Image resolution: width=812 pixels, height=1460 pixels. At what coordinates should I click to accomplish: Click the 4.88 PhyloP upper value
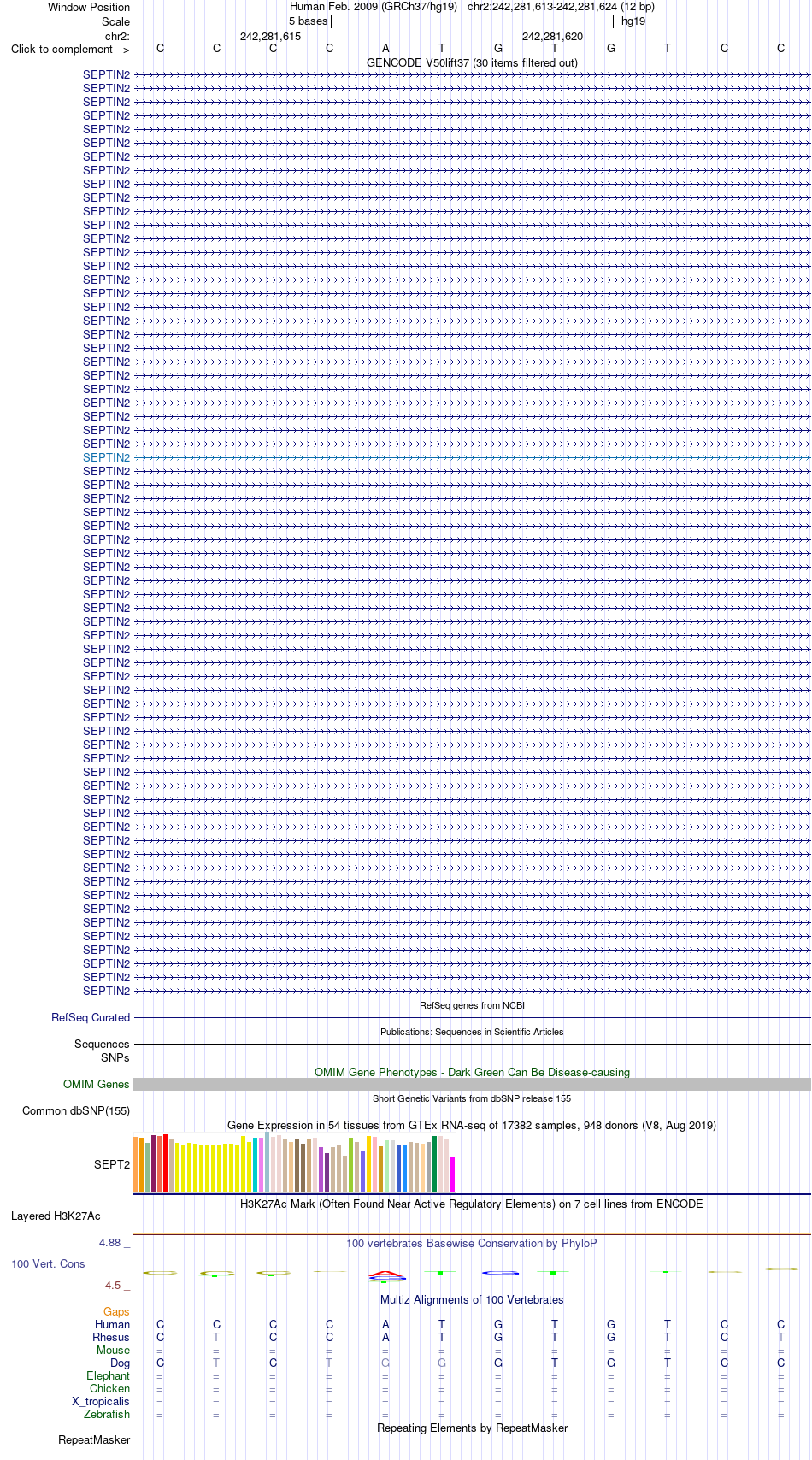click(x=109, y=1242)
